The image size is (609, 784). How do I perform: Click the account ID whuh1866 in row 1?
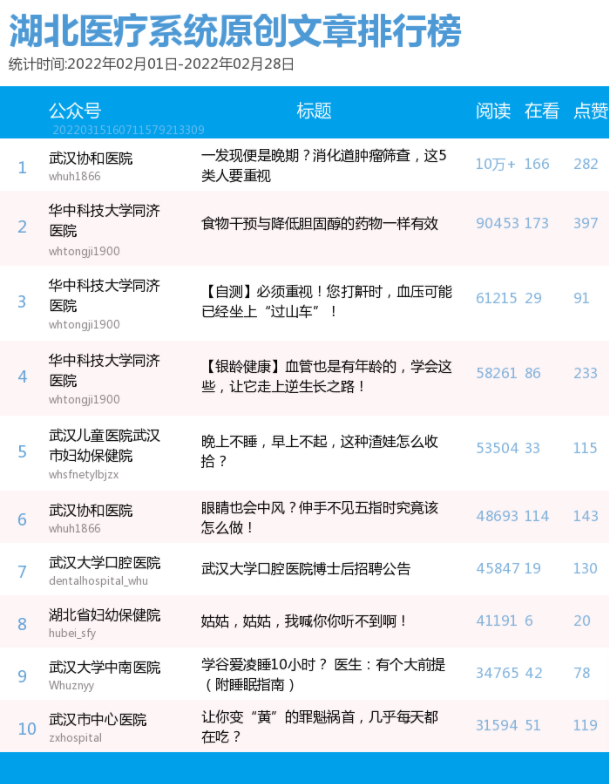[x=74, y=176]
